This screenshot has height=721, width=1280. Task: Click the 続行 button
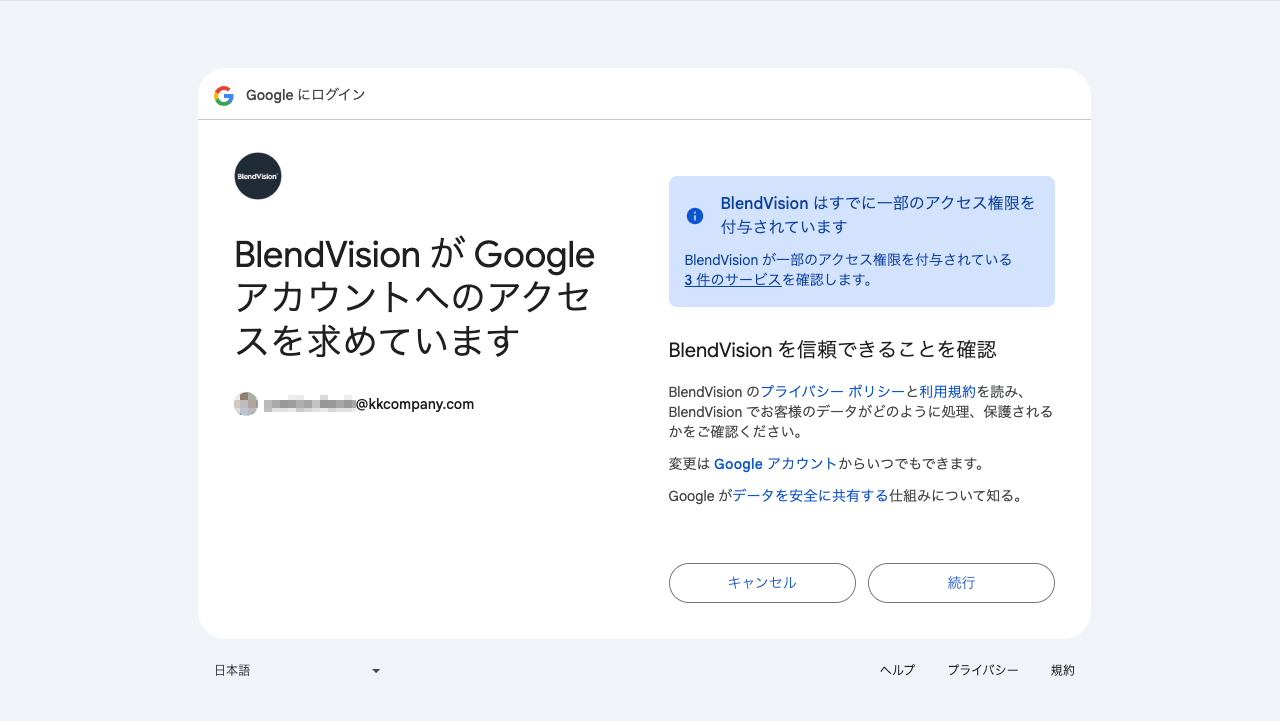961,583
